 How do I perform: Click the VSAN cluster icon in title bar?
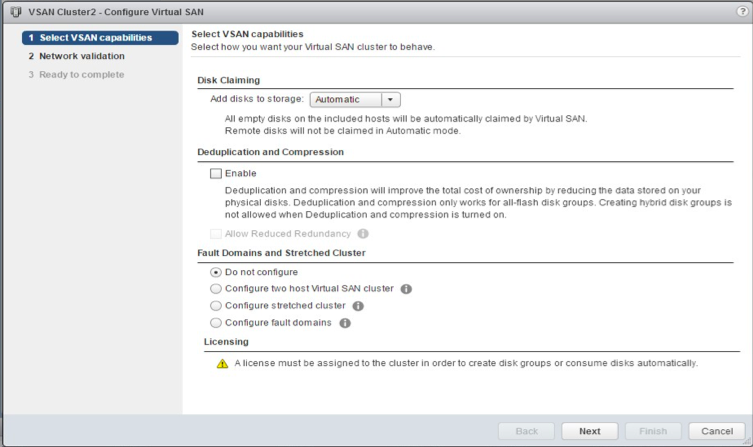tap(13, 10)
